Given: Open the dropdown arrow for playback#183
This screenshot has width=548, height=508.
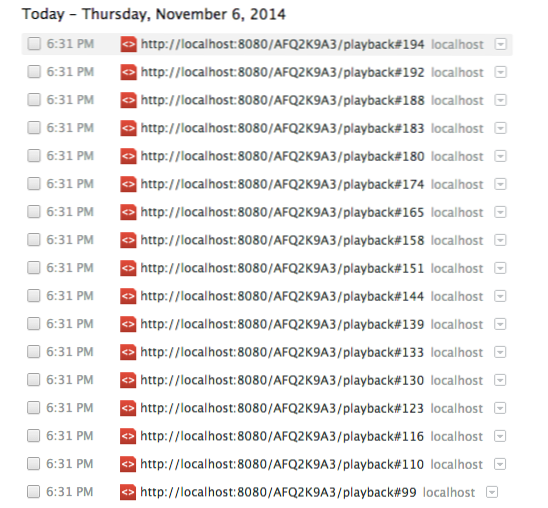Looking at the screenshot, I should point(500,128).
